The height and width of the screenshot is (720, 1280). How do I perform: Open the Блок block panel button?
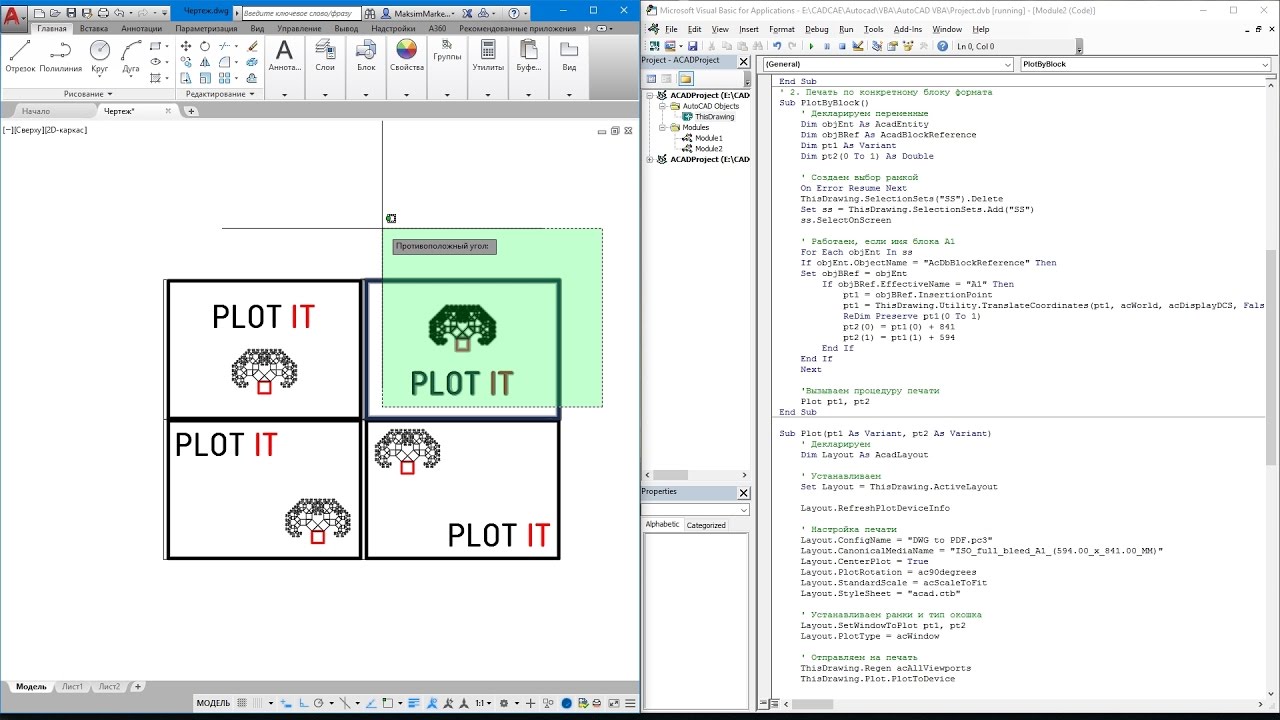(366, 56)
